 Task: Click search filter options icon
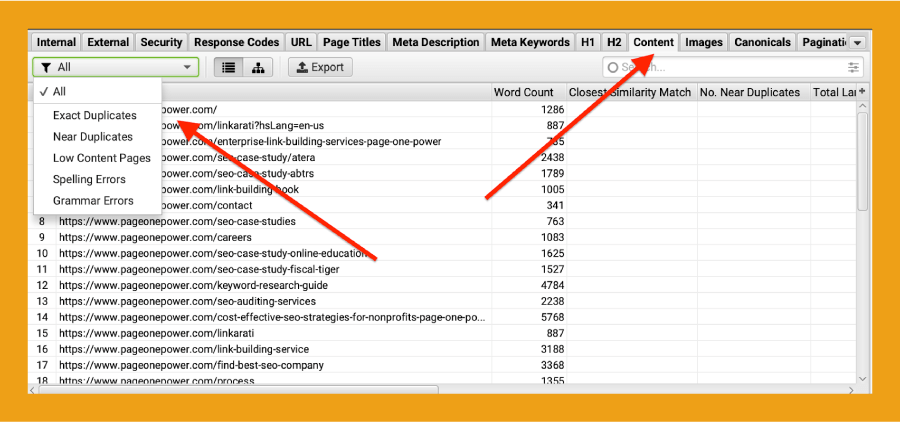853,67
